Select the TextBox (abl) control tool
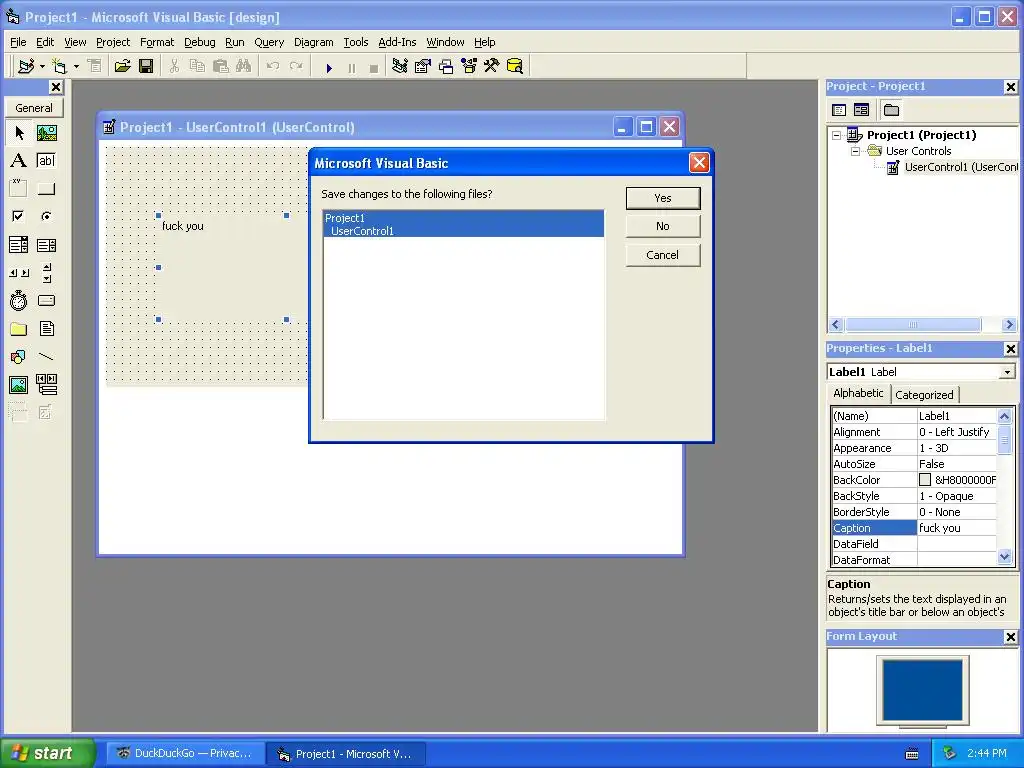 pos(46,161)
